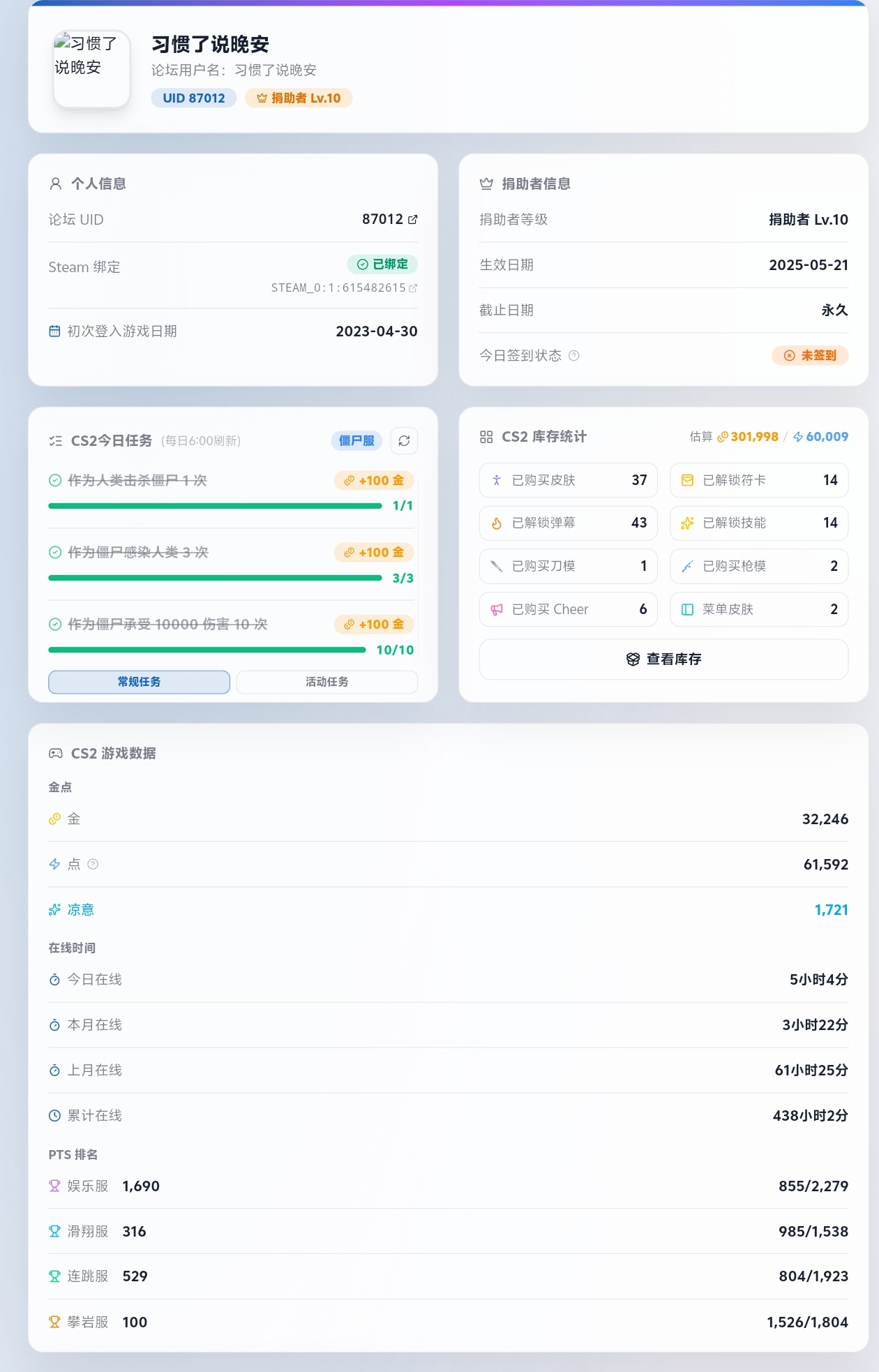Click the help icon next to 点

click(93, 865)
